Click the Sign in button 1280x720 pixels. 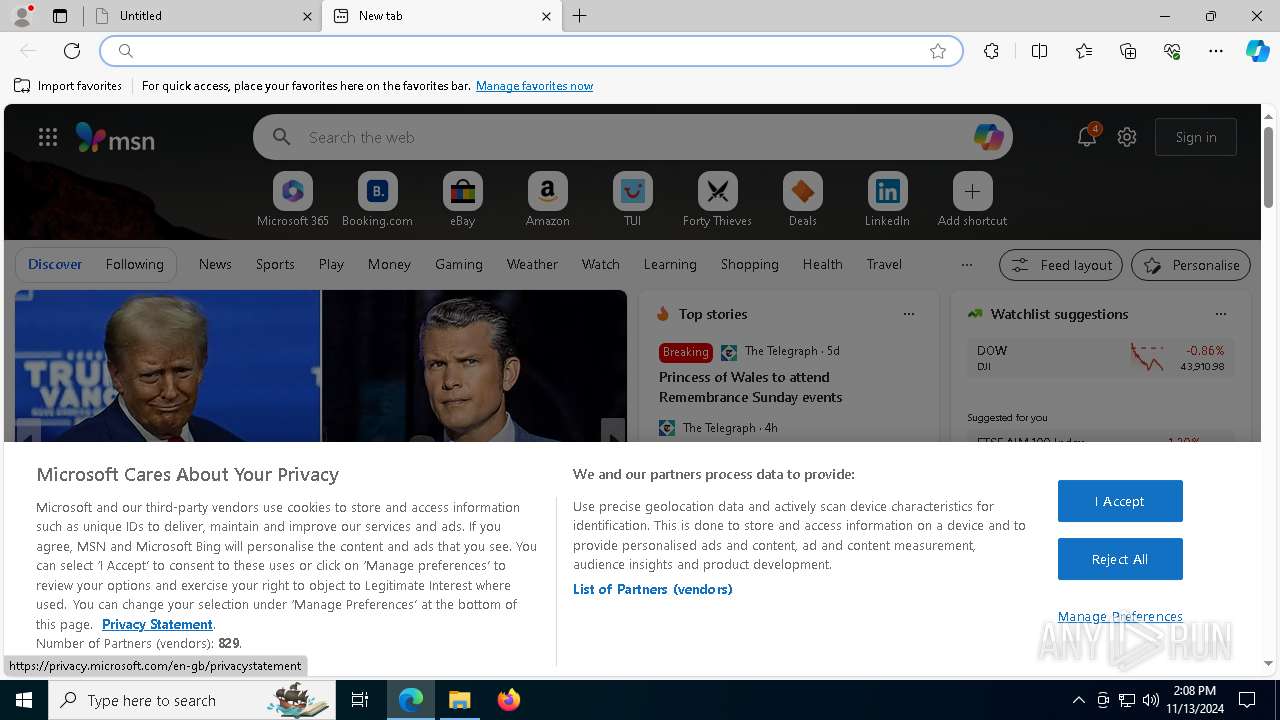(1196, 137)
